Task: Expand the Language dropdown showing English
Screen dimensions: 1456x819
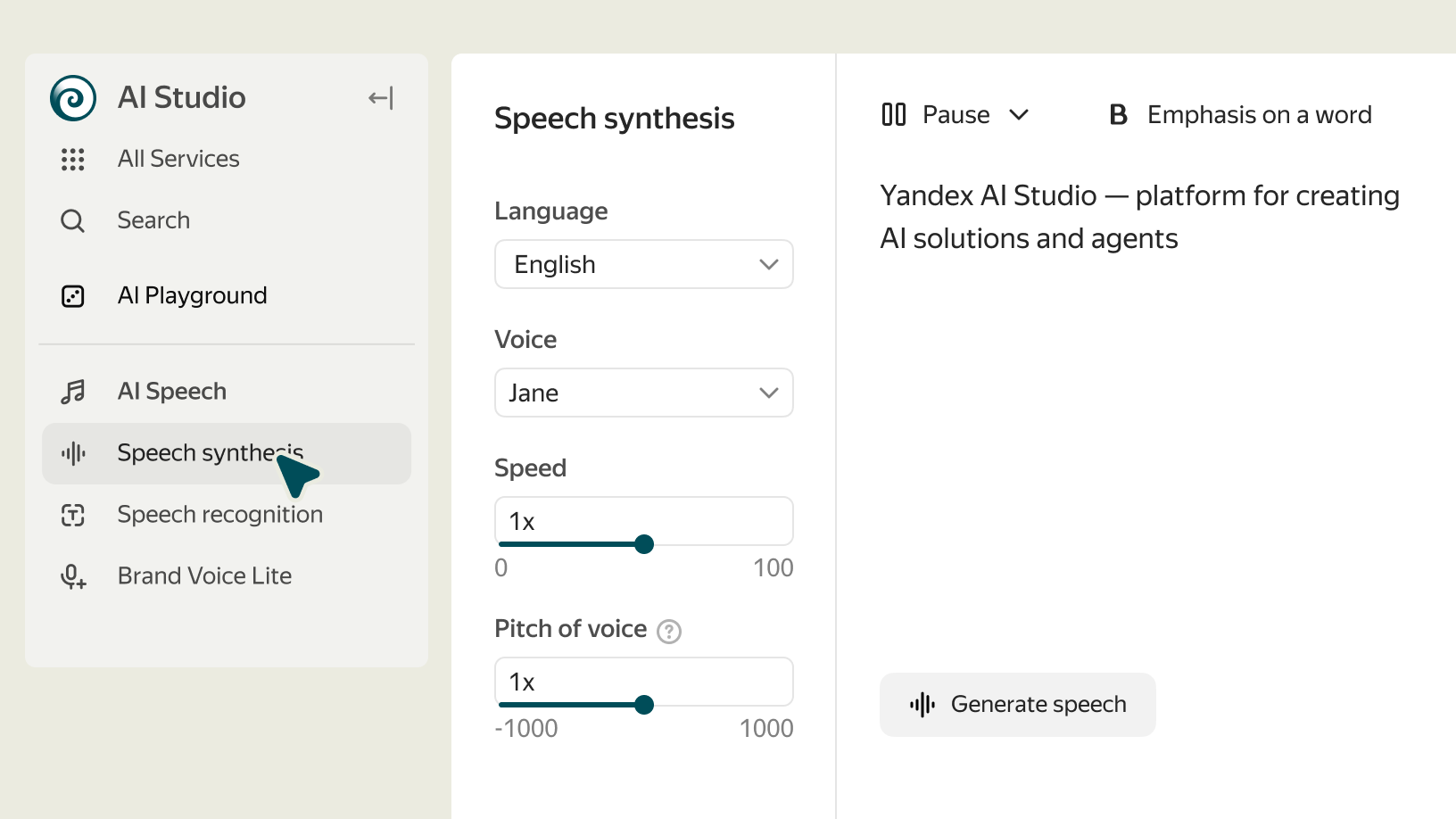Action: pos(644,264)
